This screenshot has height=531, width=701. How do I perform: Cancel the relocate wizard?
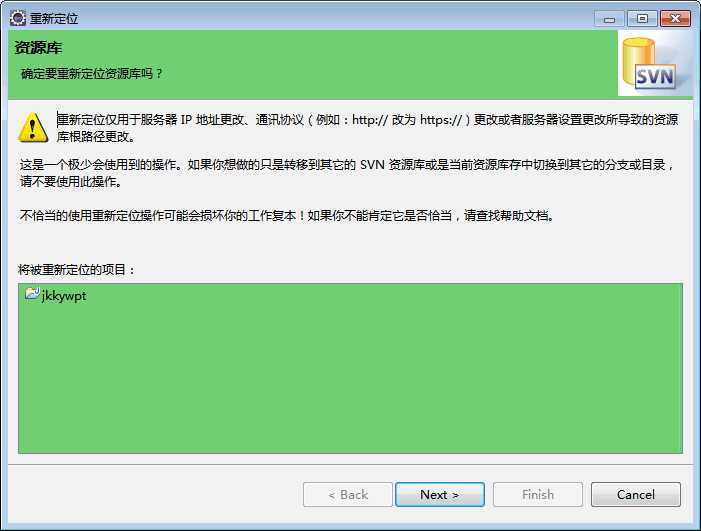pos(636,494)
